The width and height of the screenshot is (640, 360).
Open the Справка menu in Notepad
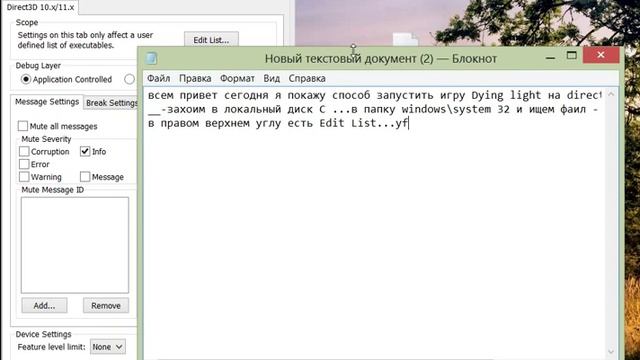click(x=307, y=78)
